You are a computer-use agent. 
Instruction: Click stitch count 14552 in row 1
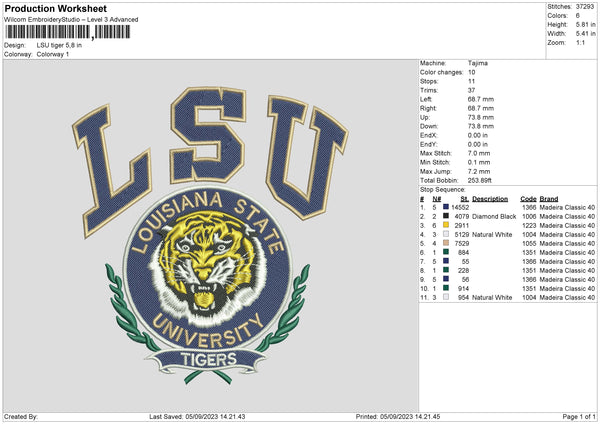tap(460, 207)
